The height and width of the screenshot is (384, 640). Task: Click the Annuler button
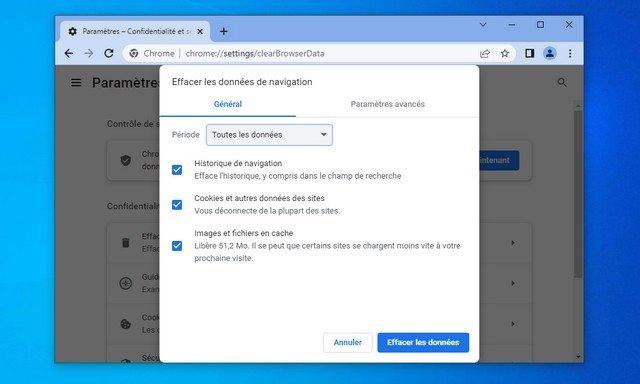(x=348, y=343)
